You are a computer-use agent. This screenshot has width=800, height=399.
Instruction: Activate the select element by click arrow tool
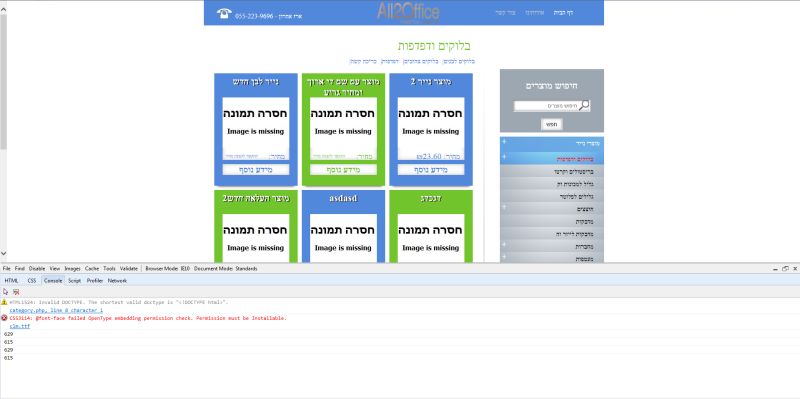pos(6,292)
